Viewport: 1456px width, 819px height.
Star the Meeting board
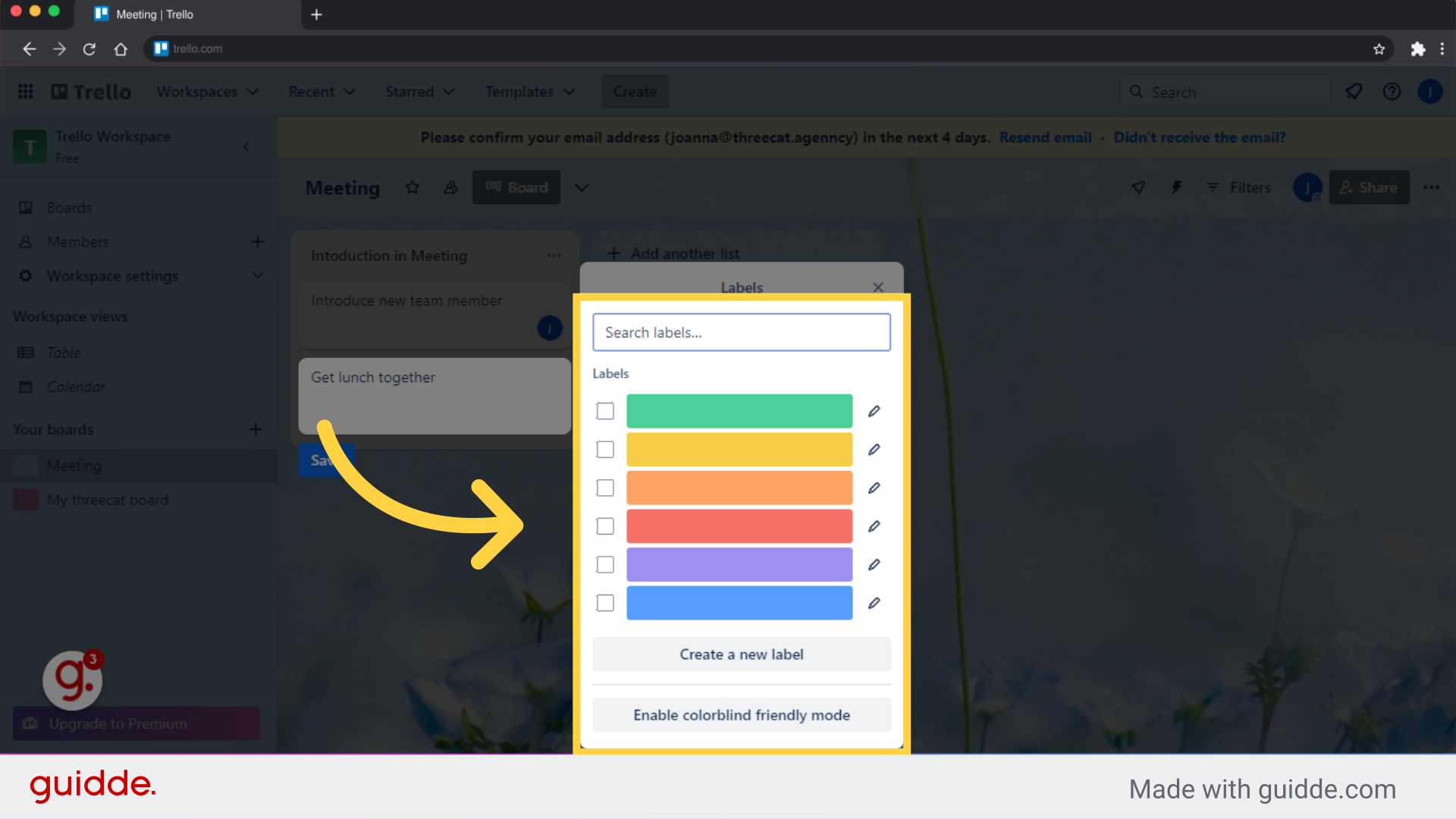click(413, 187)
